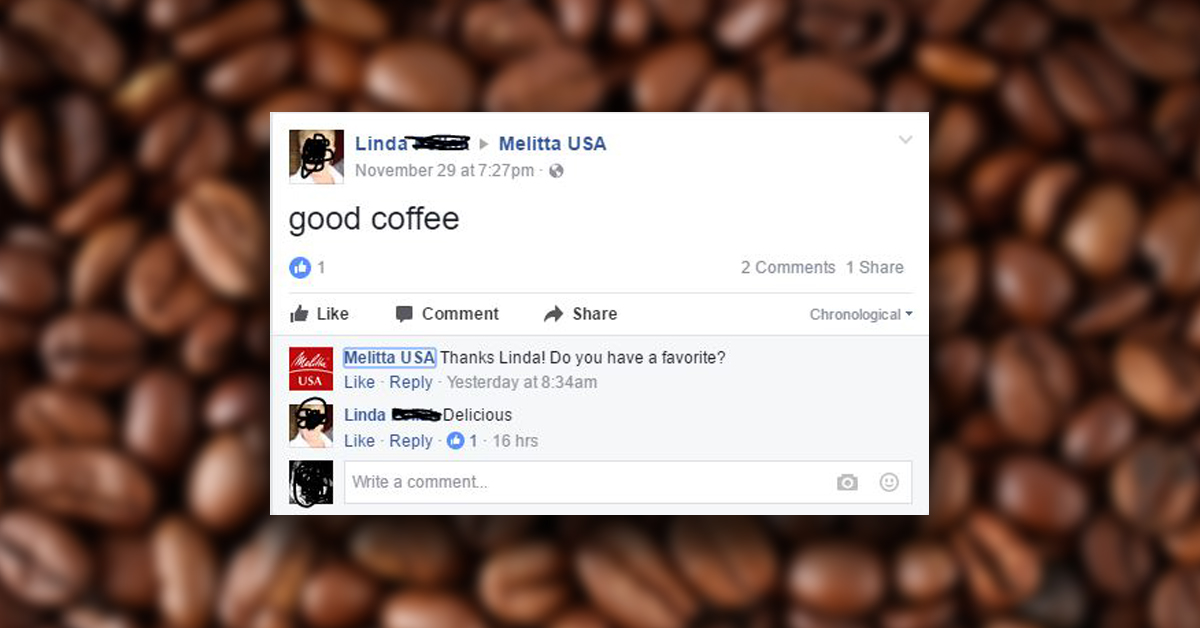The width and height of the screenshot is (1200, 628).
Task: Click the speech bubble Comment icon
Action: (404, 314)
